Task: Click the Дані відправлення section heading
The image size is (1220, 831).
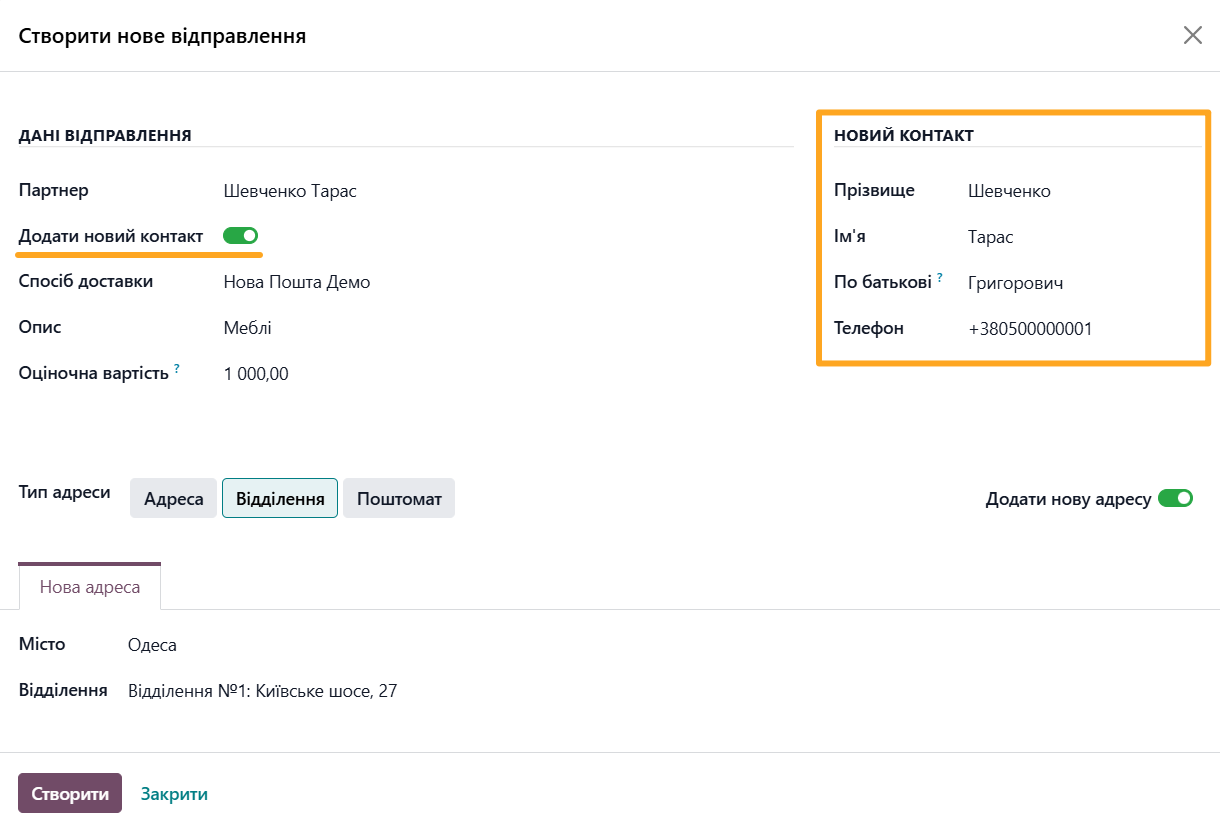Action: (x=105, y=135)
